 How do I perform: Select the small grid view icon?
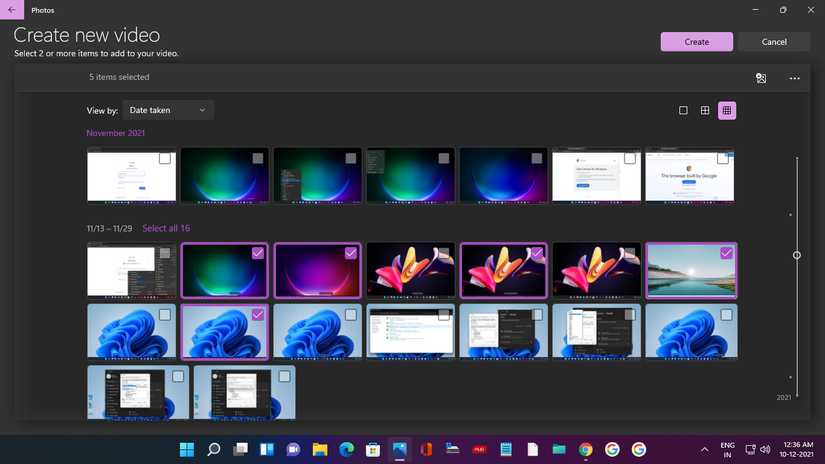[x=727, y=110]
